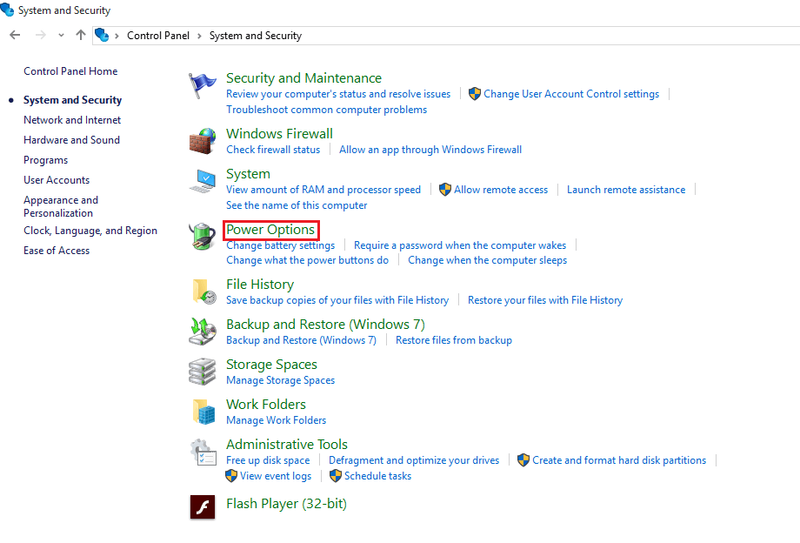The height and width of the screenshot is (543, 800).
Task: Click shield icon beside View event logs
Action: click(231, 476)
